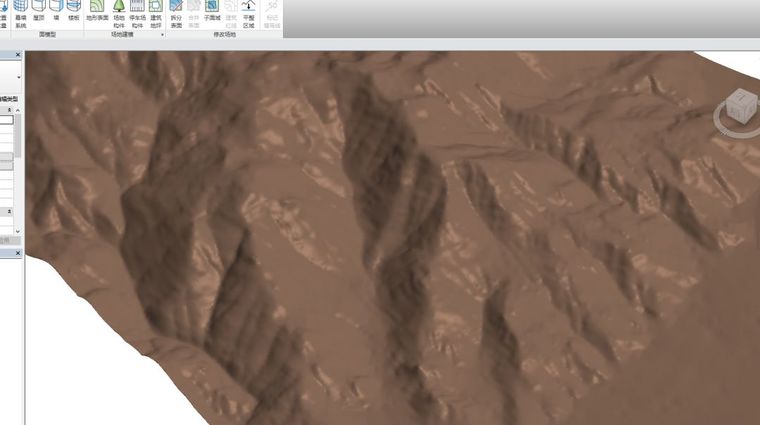Screen dimensions: 760x425
Task: Select the Subregion (子面域) tool
Action: 212,11
